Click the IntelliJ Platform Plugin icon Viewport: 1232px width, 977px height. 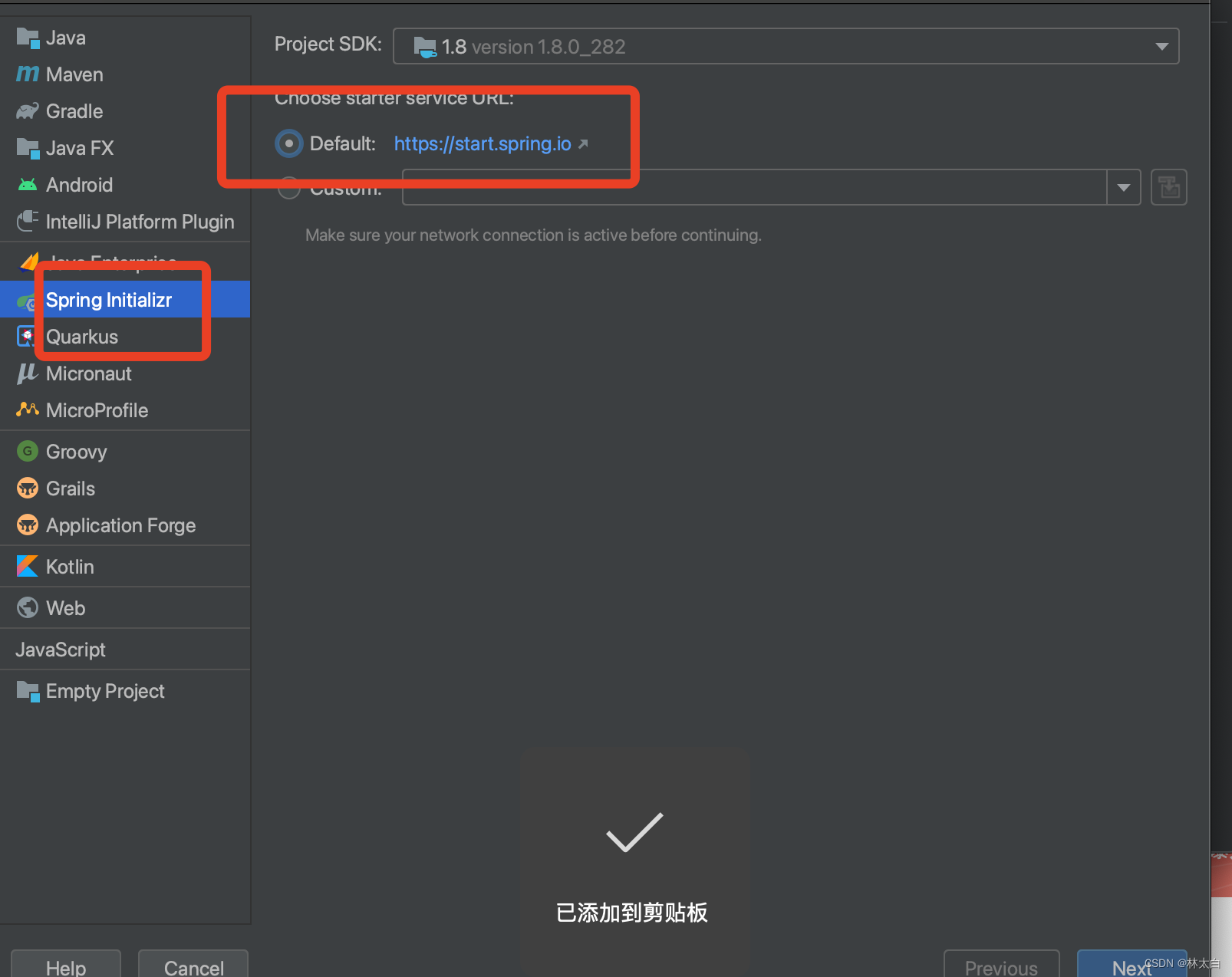(28, 222)
